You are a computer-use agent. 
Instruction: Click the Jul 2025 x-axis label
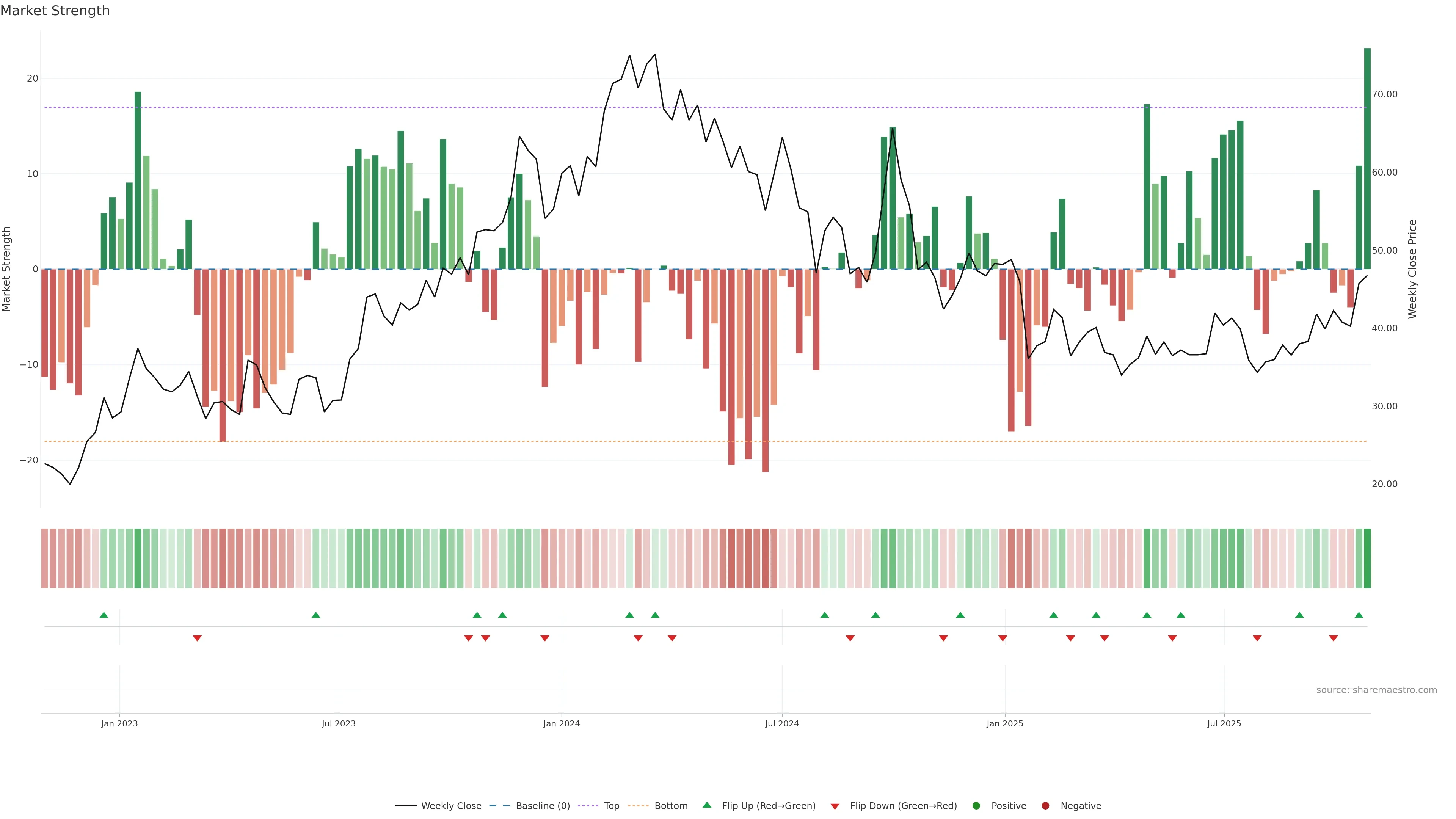[x=1224, y=723]
